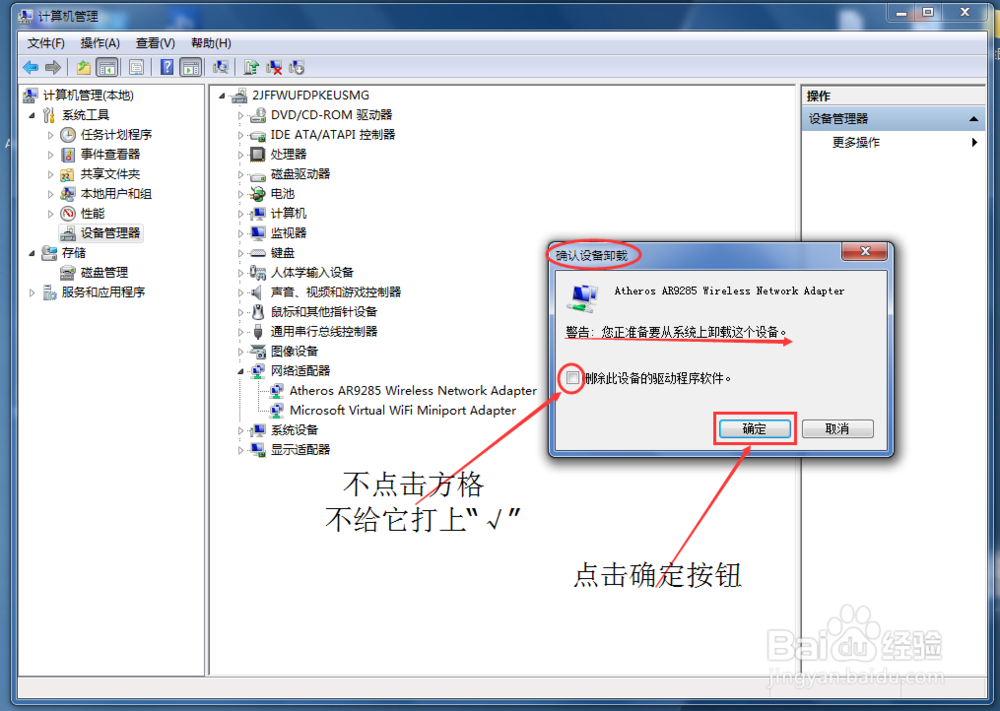Image resolution: width=1000 pixels, height=711 pixels.
Task: Select 设备管理器 in the left tree
Action: (x=110, y=233)
